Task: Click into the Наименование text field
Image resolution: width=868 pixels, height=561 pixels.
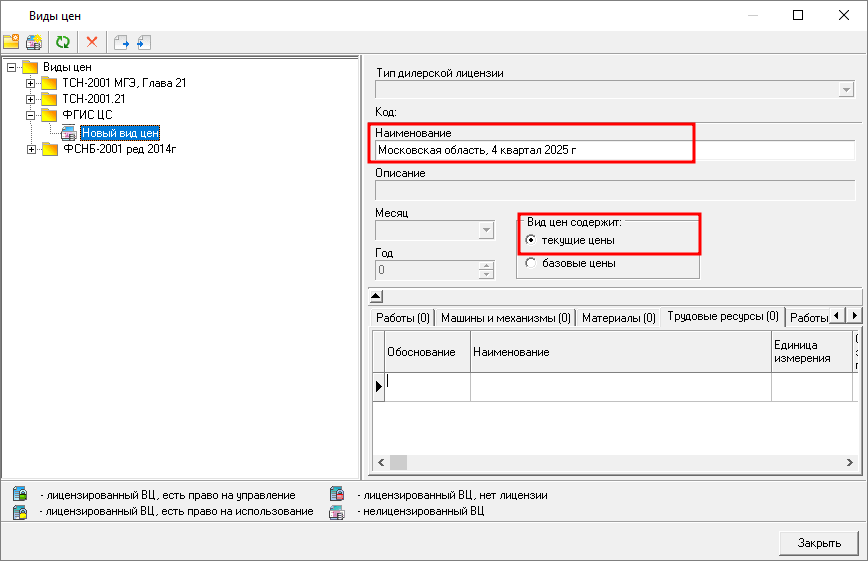Action: [x=614, y=150]
